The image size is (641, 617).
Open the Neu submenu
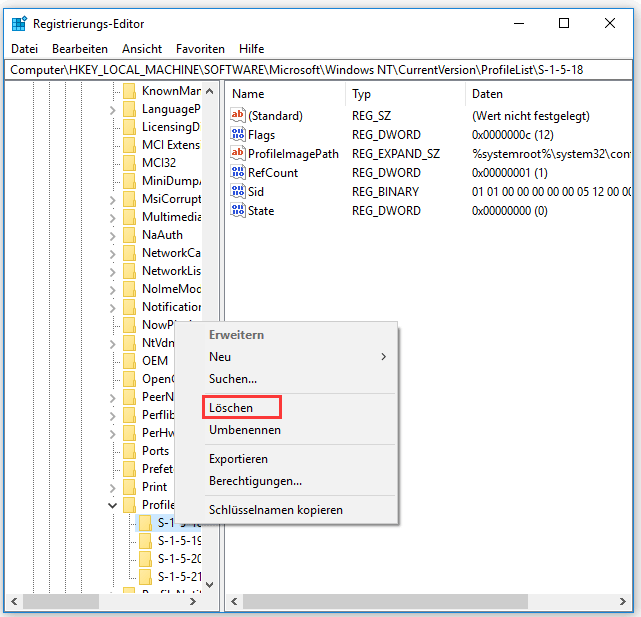(300, 357)
